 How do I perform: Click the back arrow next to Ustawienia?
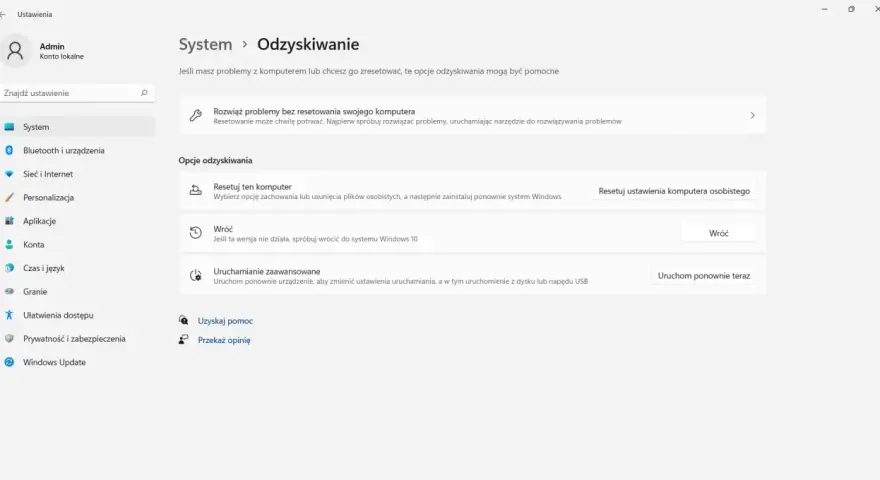[x=3, y=14]
